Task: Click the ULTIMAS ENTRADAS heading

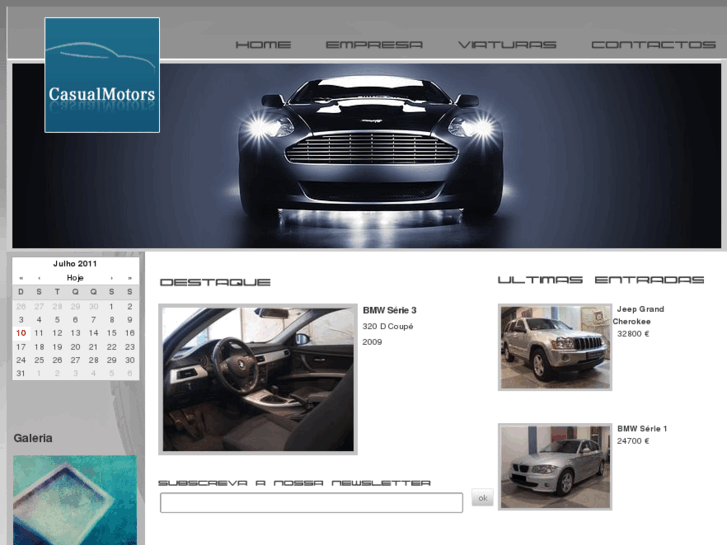Action: [601, 280]
